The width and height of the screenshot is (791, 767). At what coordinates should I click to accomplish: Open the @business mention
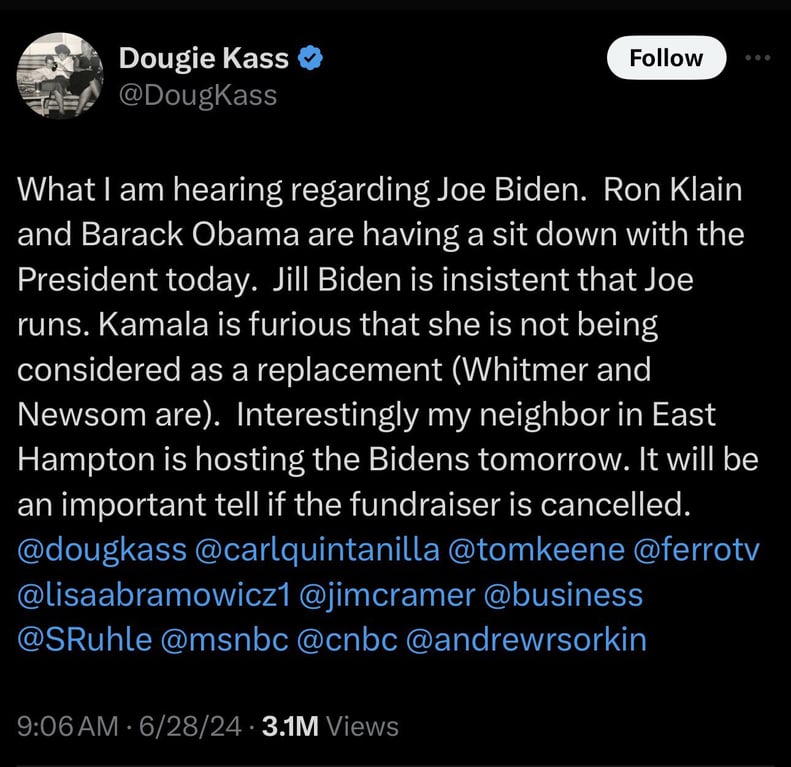(563, 594)
